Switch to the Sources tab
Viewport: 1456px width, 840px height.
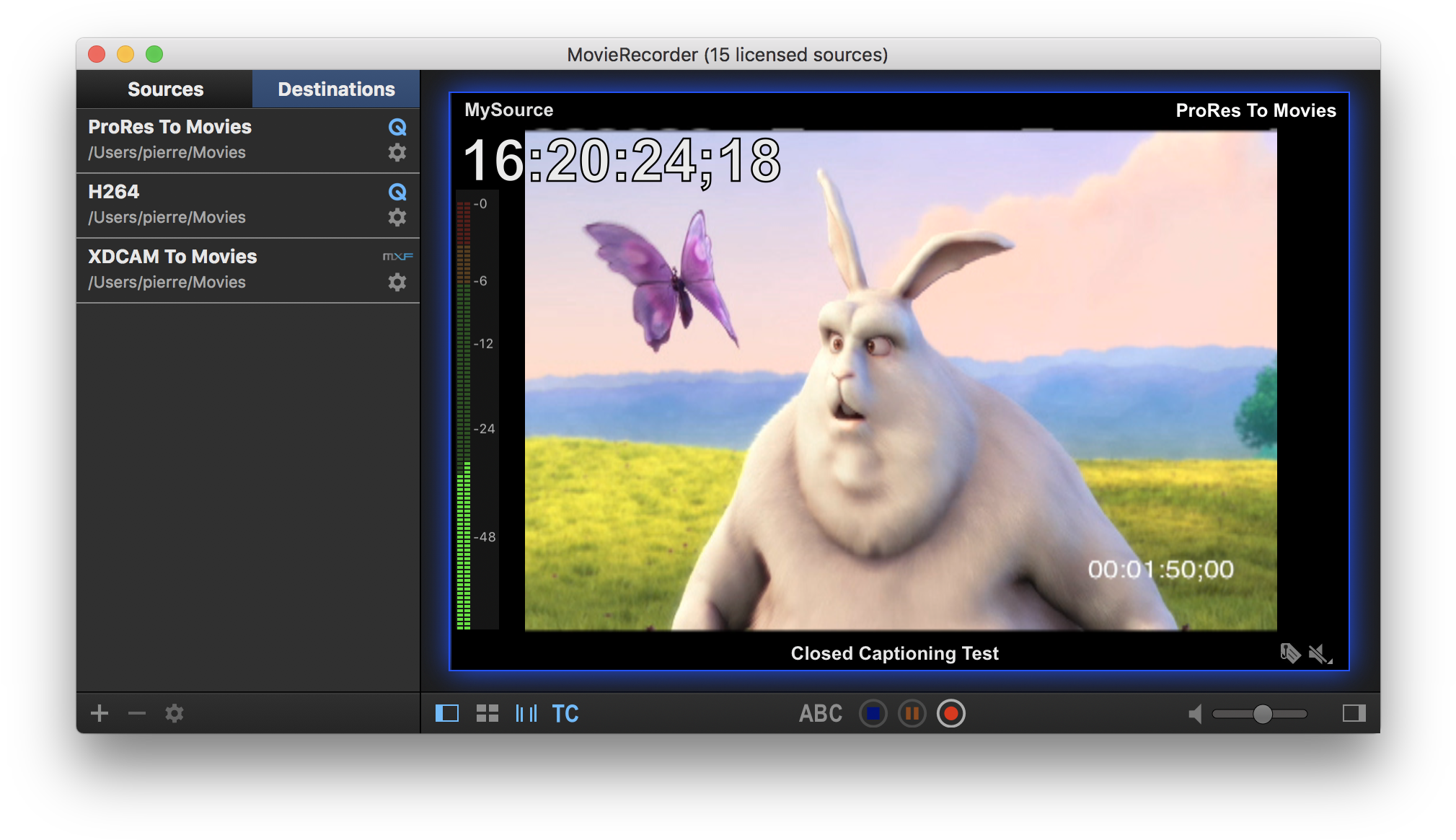click(x=165, y=89)
